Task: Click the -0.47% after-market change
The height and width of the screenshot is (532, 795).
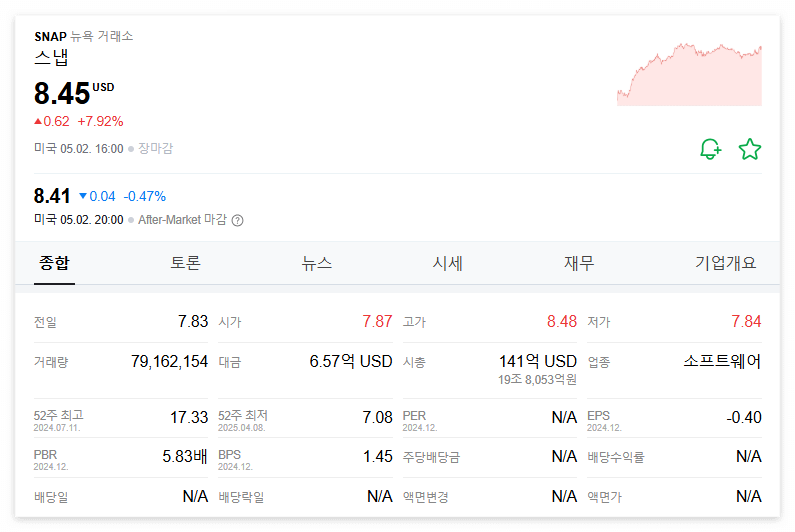Action: click(144, 196)
